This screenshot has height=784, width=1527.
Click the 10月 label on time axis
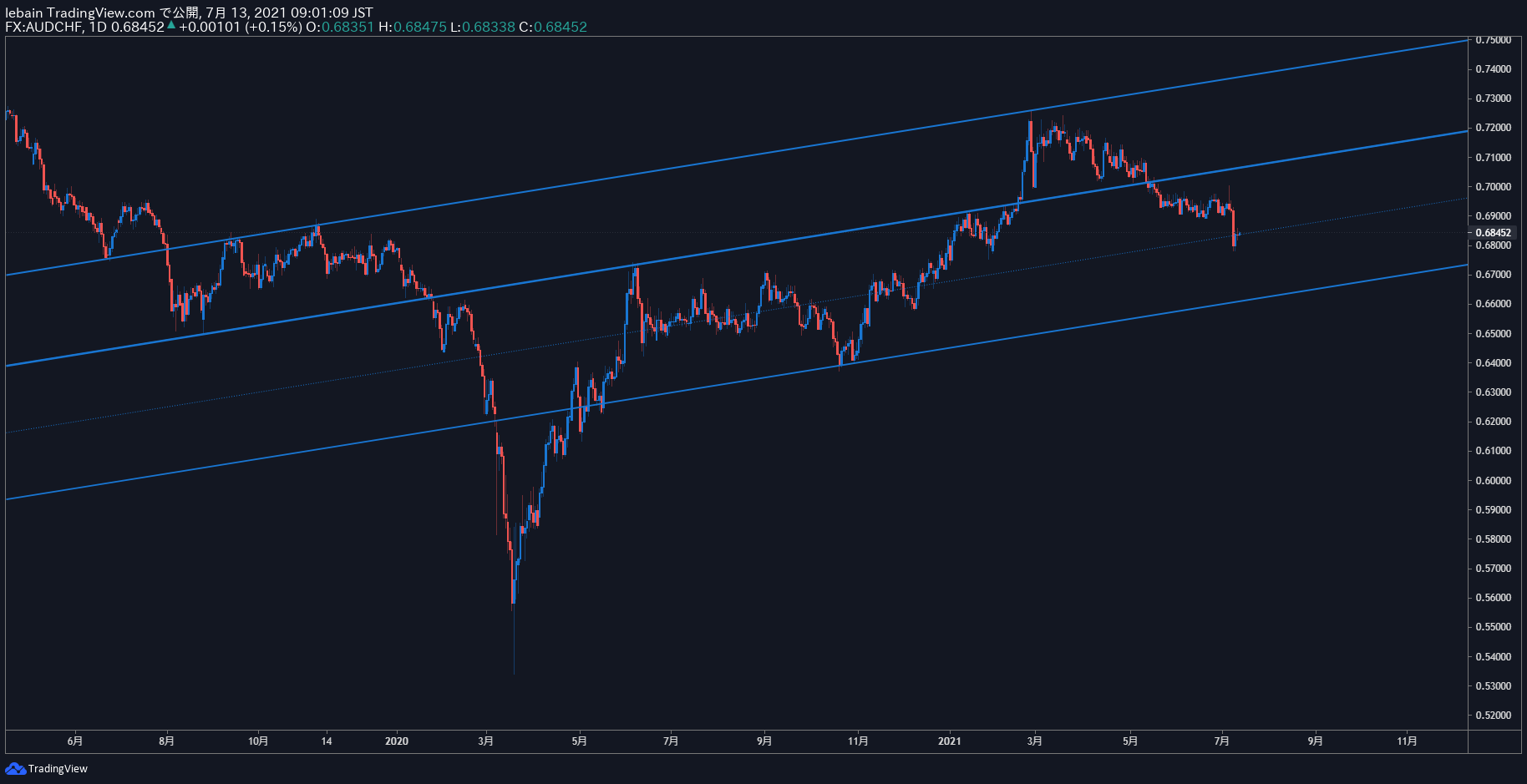(259, 741)
